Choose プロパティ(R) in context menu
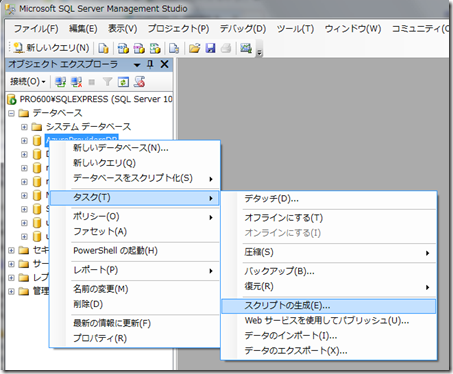Image resolution: width=453 pixels, height=374 pixels. [135, 338]
